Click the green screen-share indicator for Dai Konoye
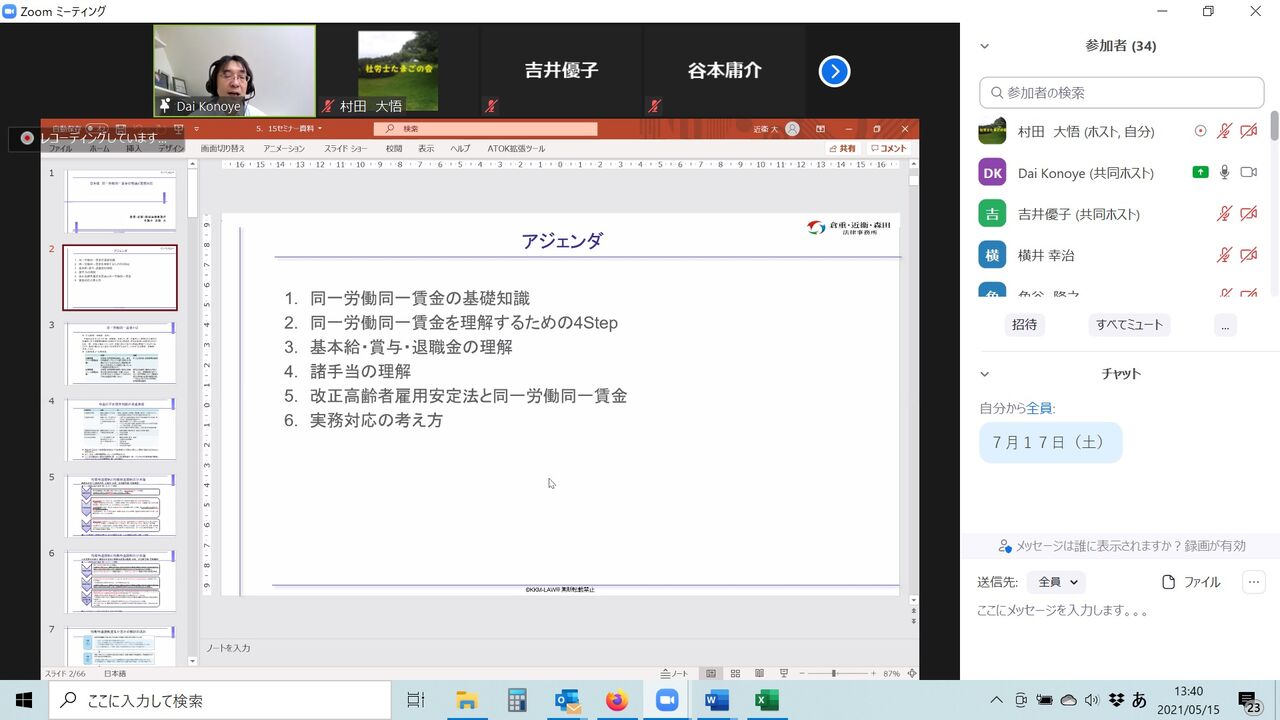 [x=1201, y=172]
